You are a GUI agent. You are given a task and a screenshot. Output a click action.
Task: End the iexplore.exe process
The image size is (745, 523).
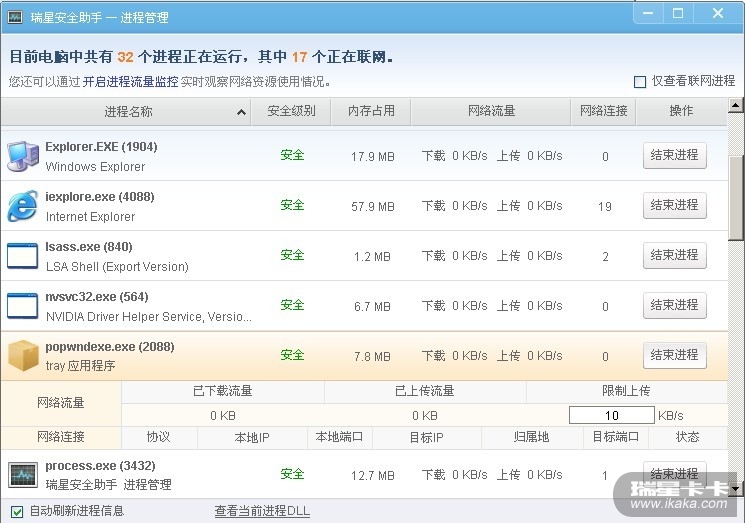click(675, 205)
